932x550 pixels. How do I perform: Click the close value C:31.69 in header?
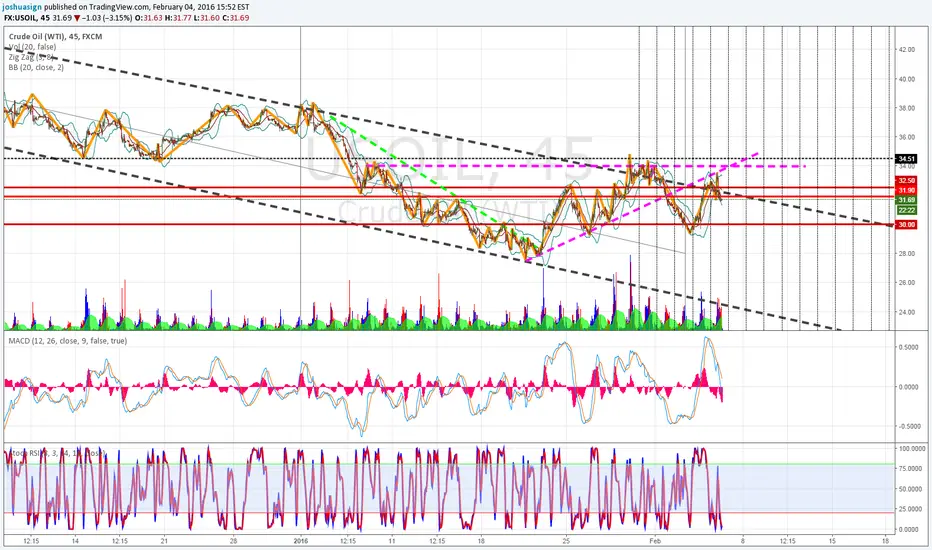coord(235,18)
